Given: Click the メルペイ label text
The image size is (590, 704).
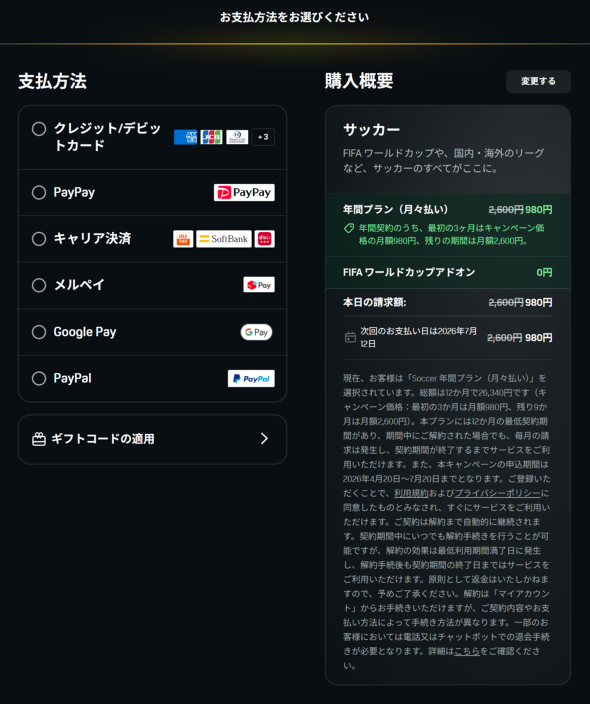Looking at the screenshot, I should click(x=79, y=285).
